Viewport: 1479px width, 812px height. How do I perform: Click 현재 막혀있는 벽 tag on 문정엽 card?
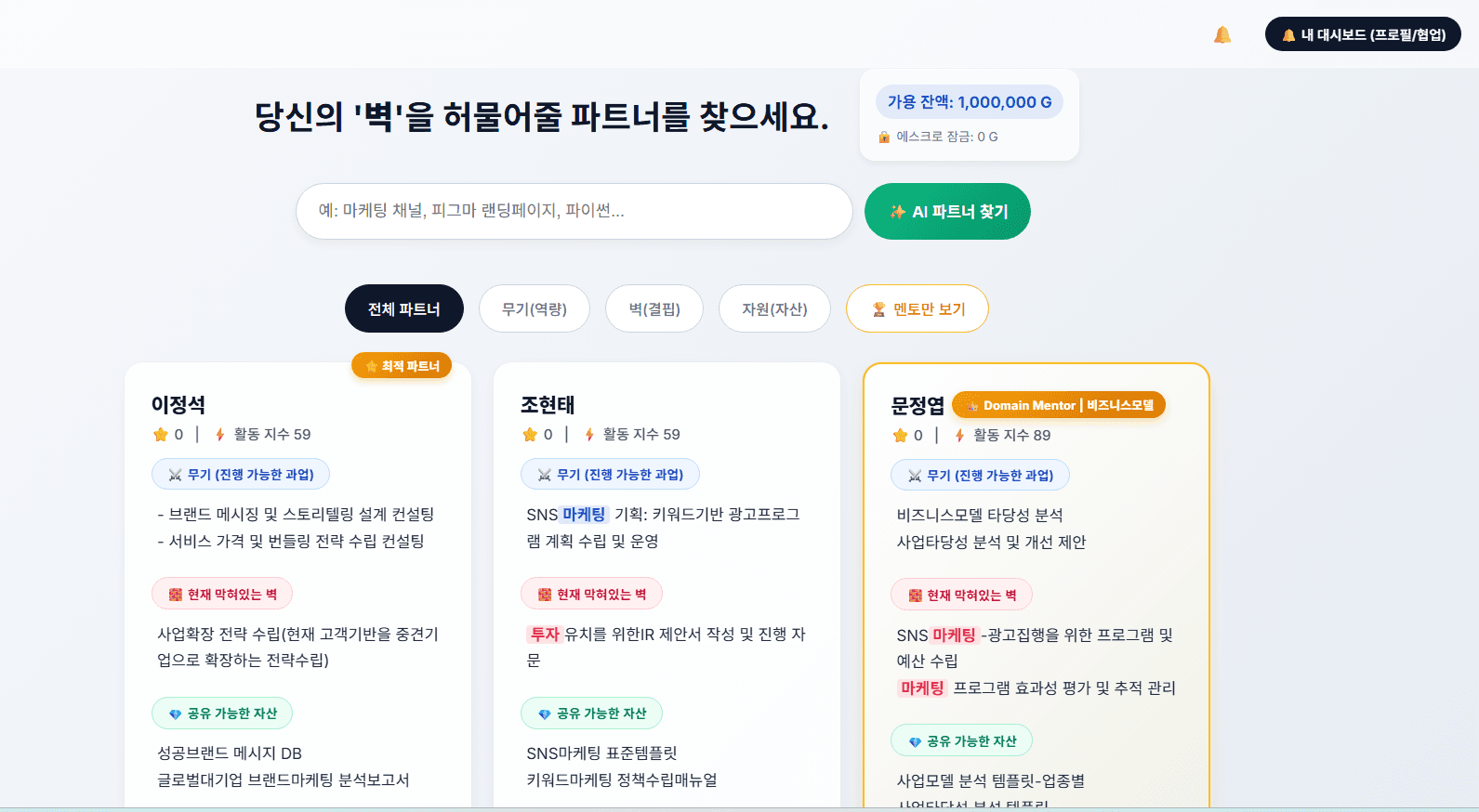961,595
